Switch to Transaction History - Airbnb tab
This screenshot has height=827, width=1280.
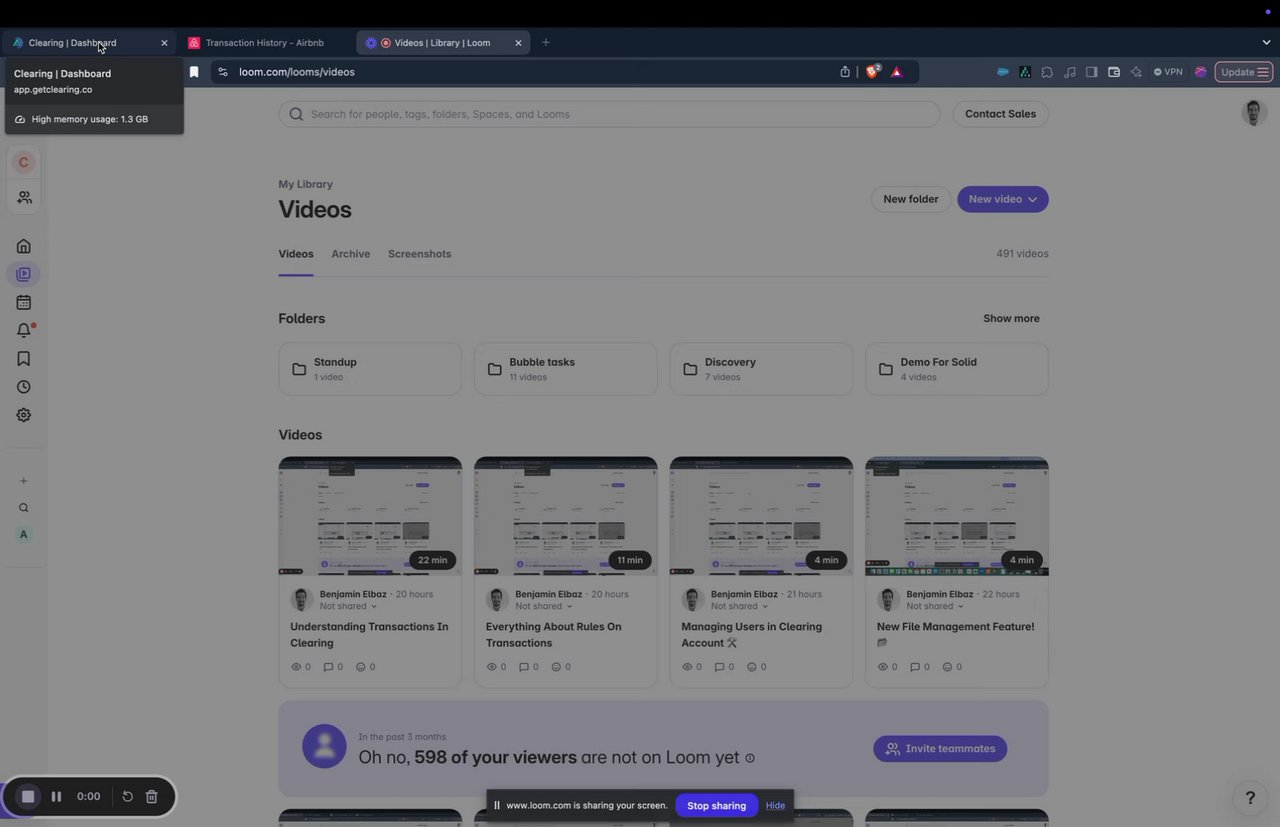coord(266,43)
